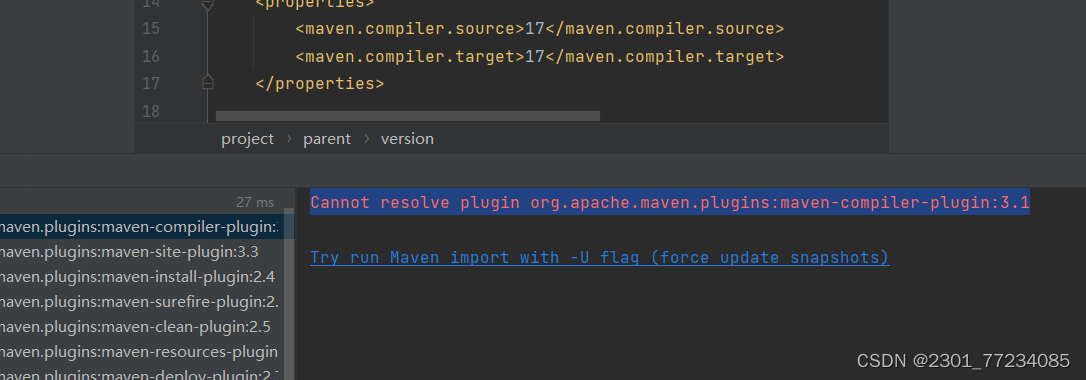This screenshot has width=1086, height=380.
Task: Click line number 18 in the gutter
Action: click(150, 111)
